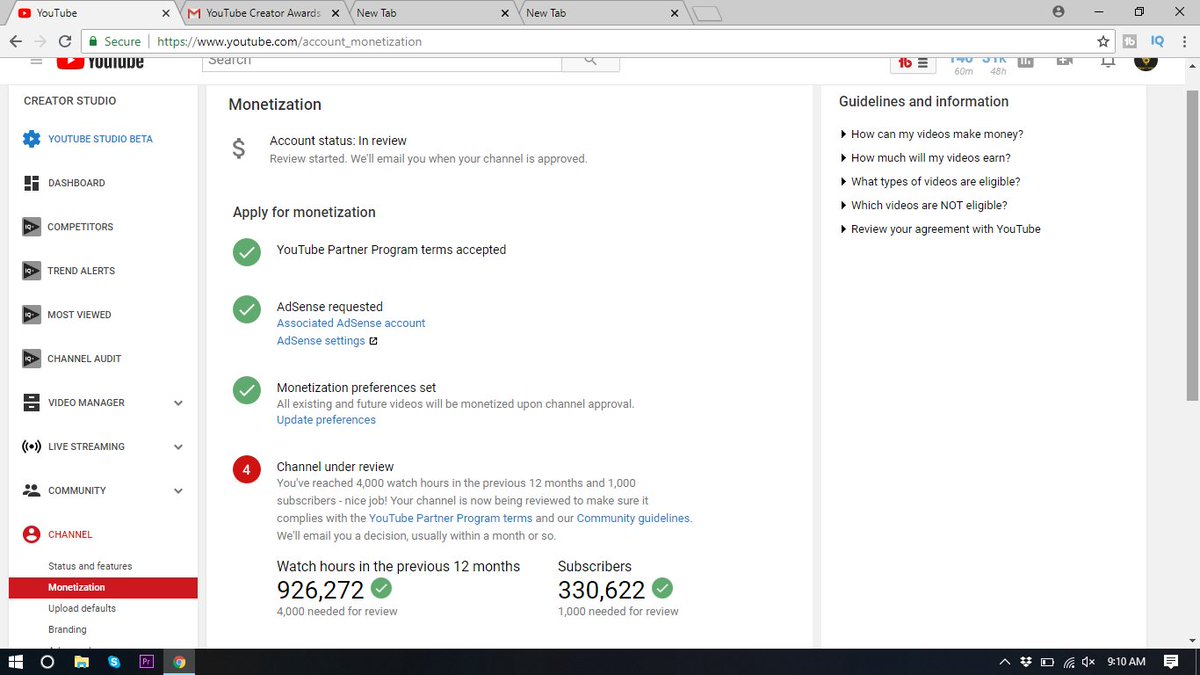
Task: Click the Cortana circle on taskbar
Action: [x=47, y=662]
